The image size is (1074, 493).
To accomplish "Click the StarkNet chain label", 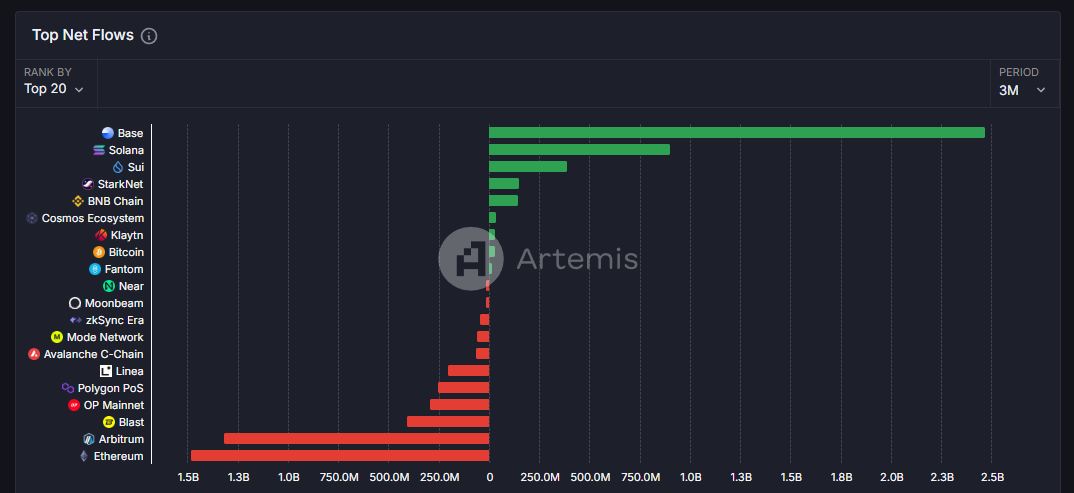I will [x=120, y=184].
